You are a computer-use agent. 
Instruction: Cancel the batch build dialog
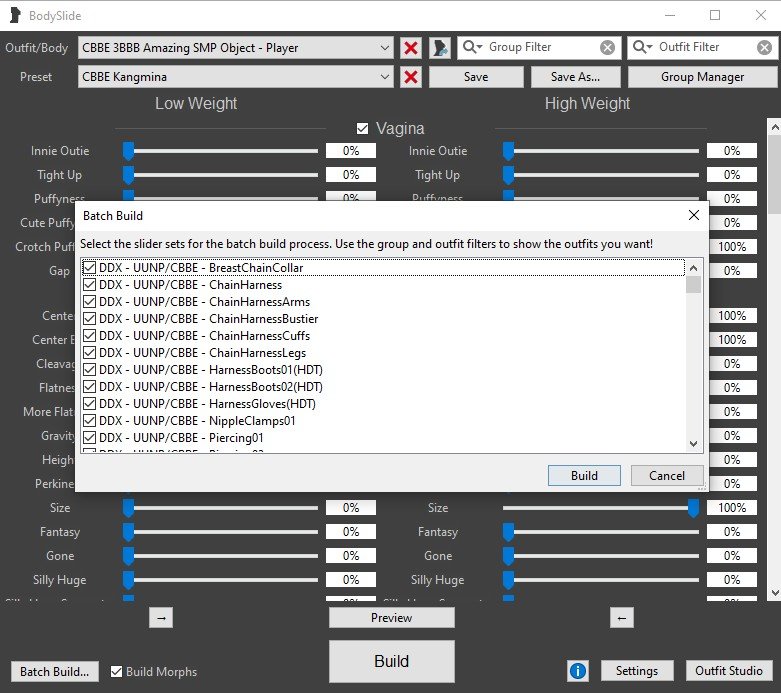click(666, 476)
